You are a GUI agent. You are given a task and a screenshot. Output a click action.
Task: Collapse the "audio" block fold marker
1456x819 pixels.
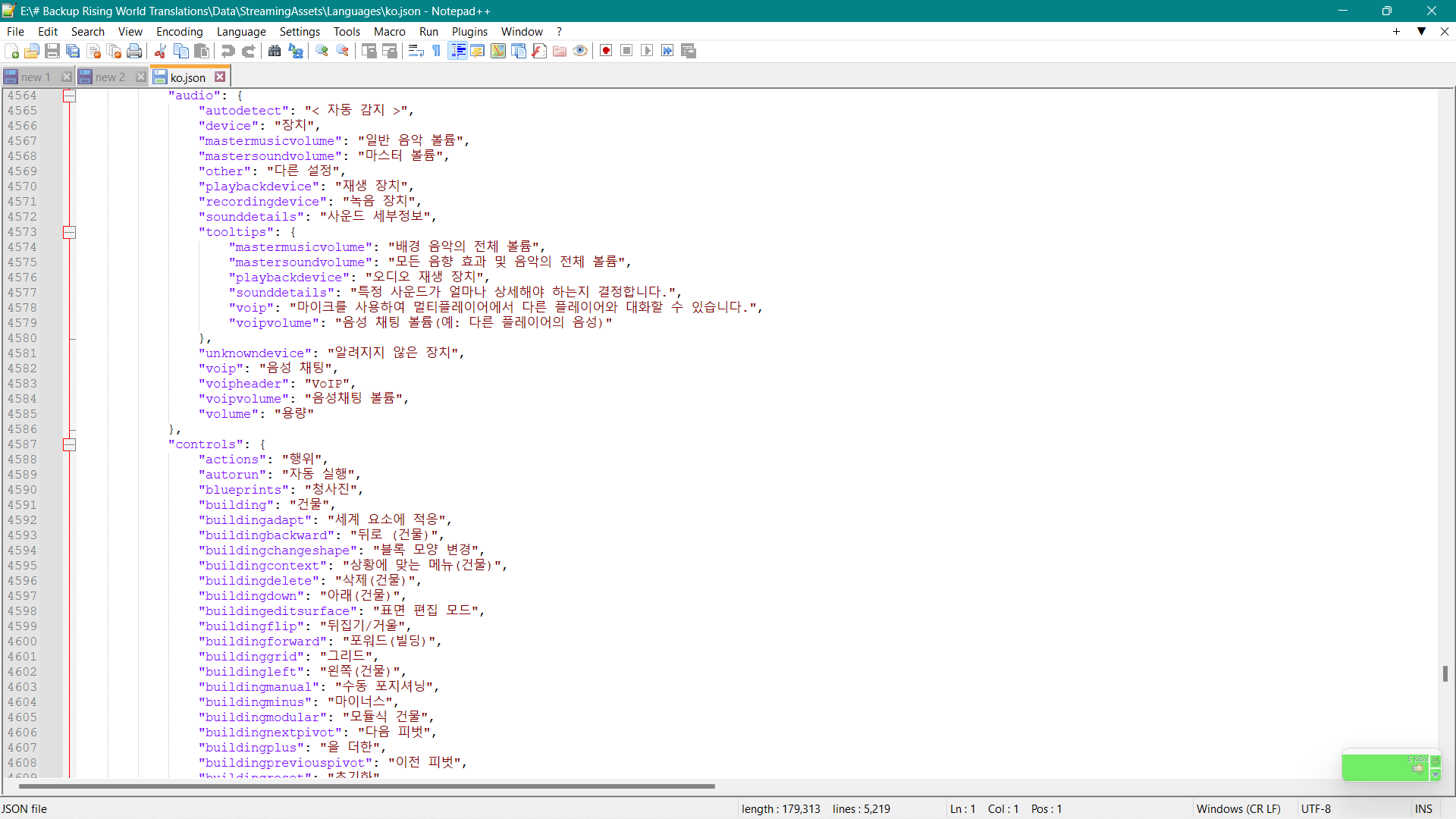pos(69,96)
